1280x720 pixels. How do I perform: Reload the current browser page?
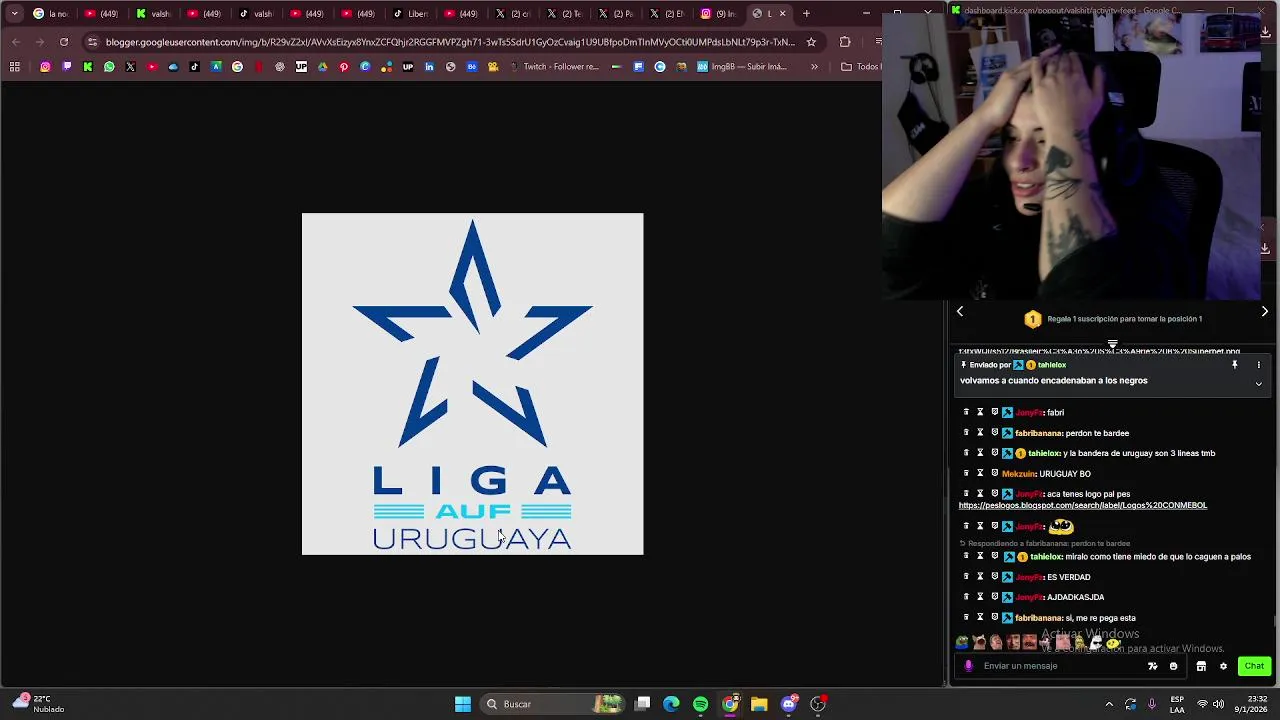click(64, 42)
